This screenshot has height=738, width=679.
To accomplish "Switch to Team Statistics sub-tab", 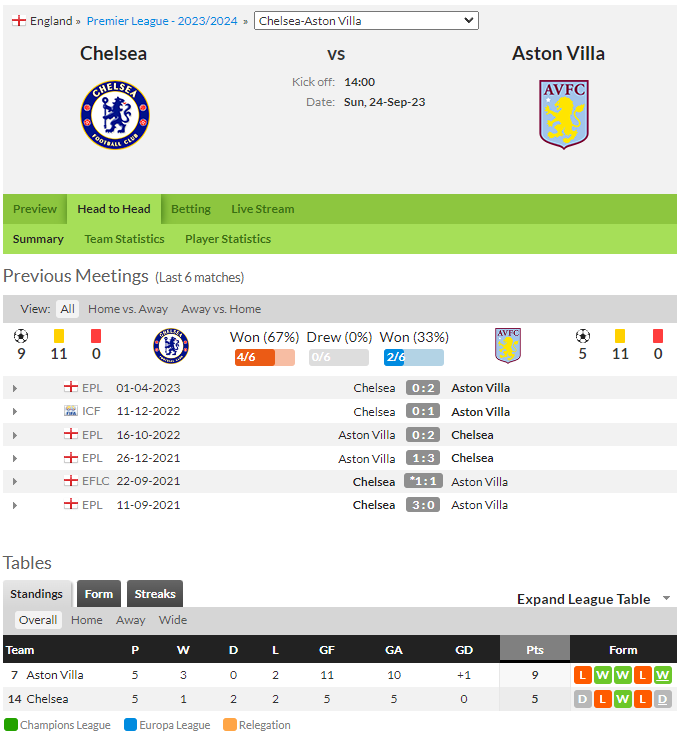I will click(124, 239).
